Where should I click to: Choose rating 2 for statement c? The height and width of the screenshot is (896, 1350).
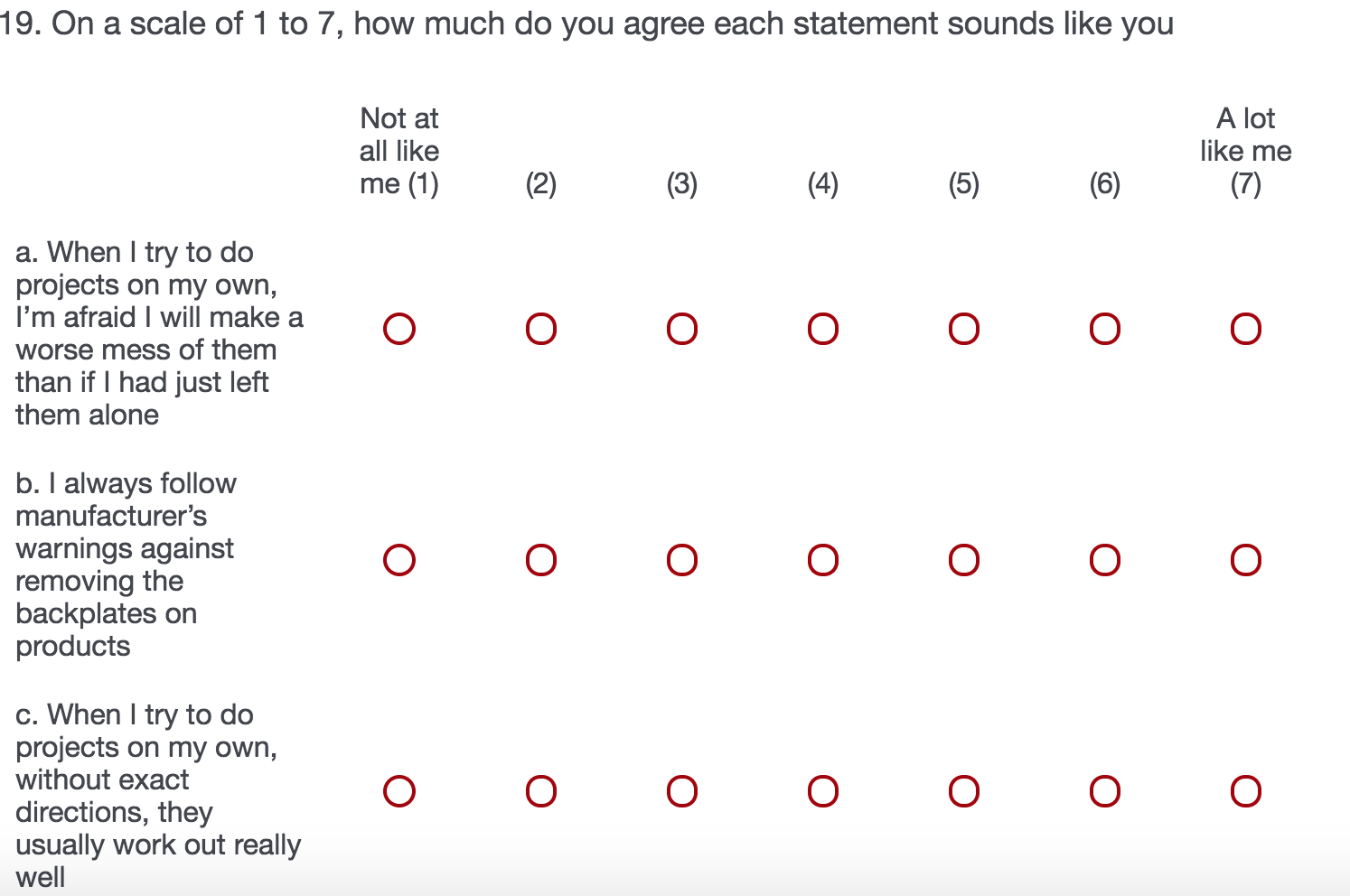(x=541, y=791)
